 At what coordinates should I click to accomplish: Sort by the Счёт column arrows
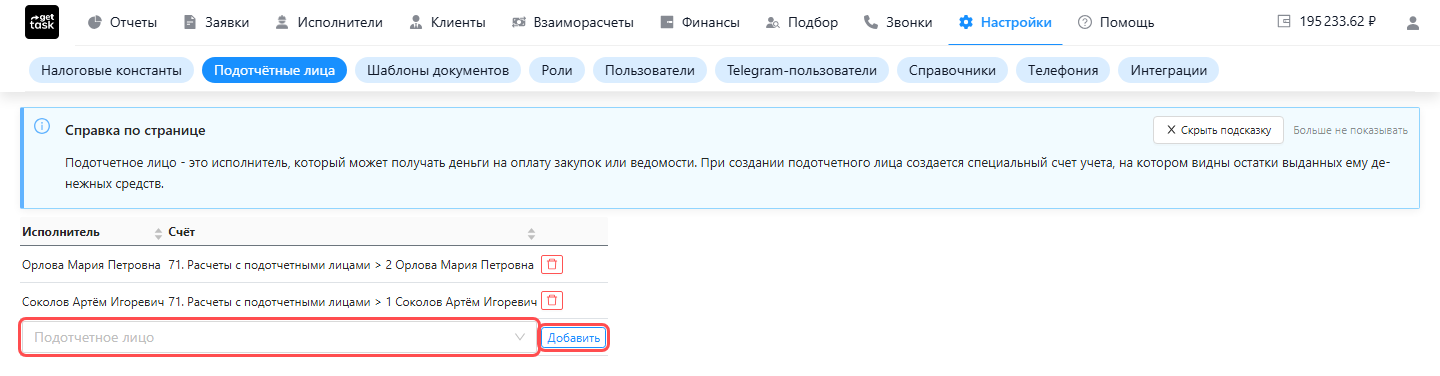pyautogui.click(x=532, y=232)
